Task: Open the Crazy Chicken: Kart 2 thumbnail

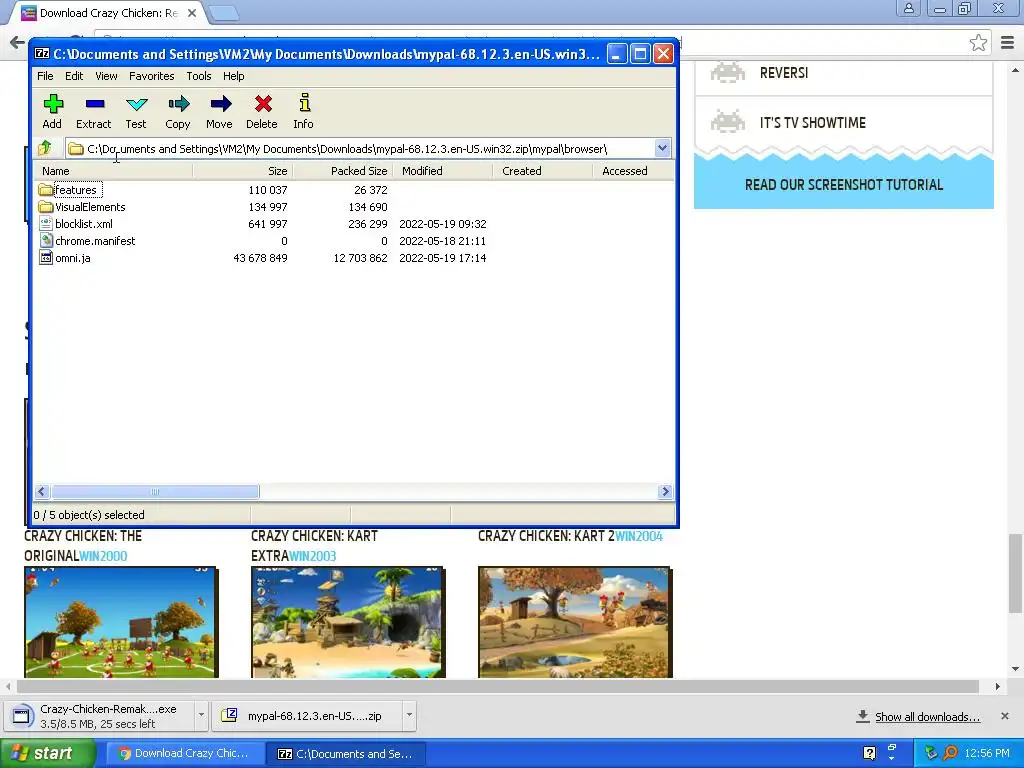Action: 575,622
